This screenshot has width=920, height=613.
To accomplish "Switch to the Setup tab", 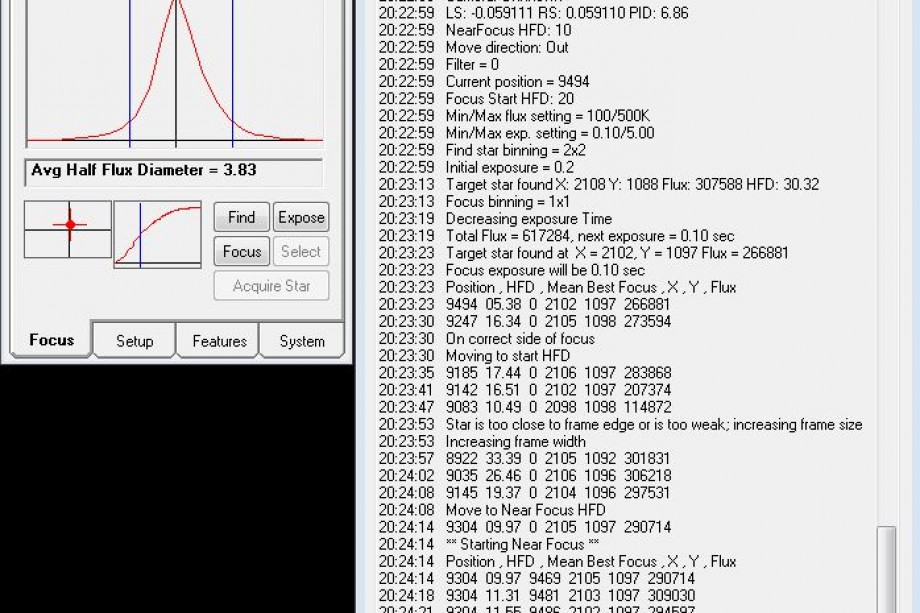I will coord(134,341).
